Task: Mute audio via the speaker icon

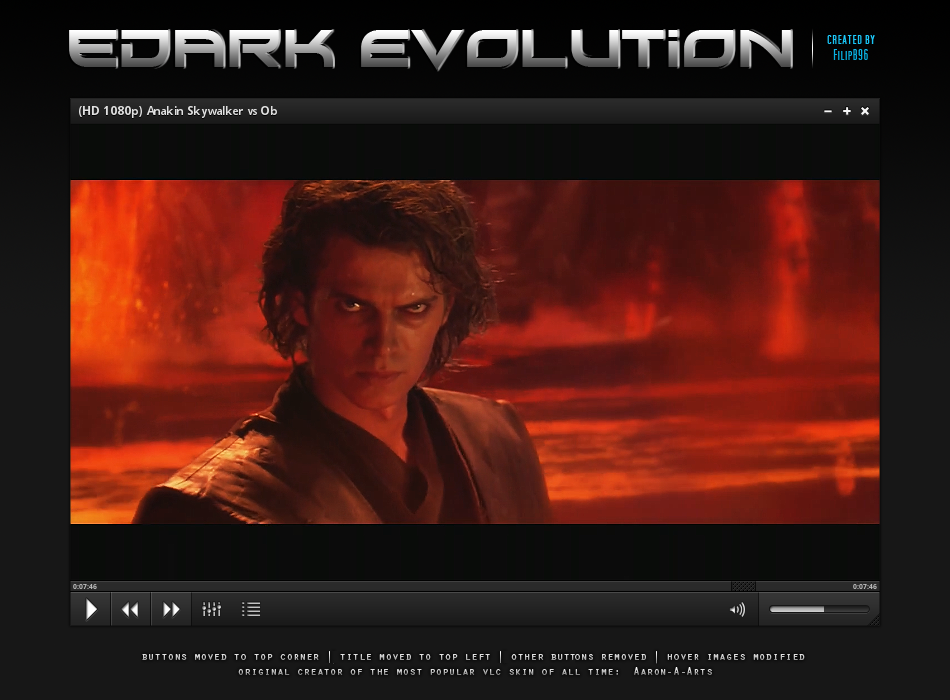Action: [x=737, y=610]
